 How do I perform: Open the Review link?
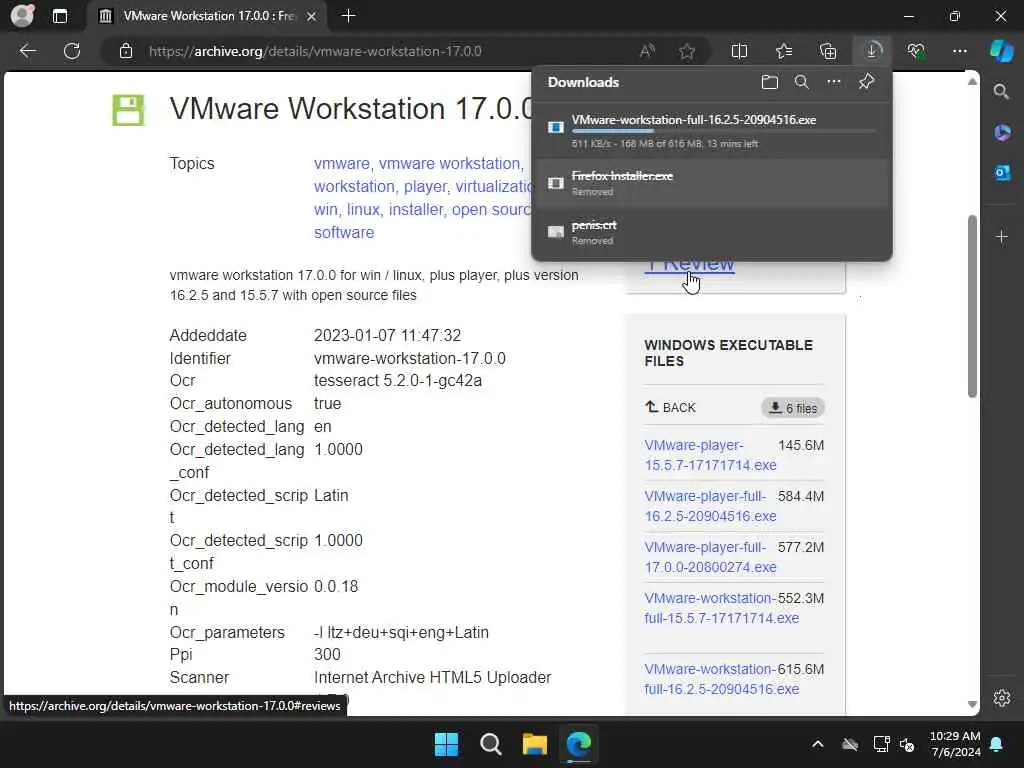point(690,264)
